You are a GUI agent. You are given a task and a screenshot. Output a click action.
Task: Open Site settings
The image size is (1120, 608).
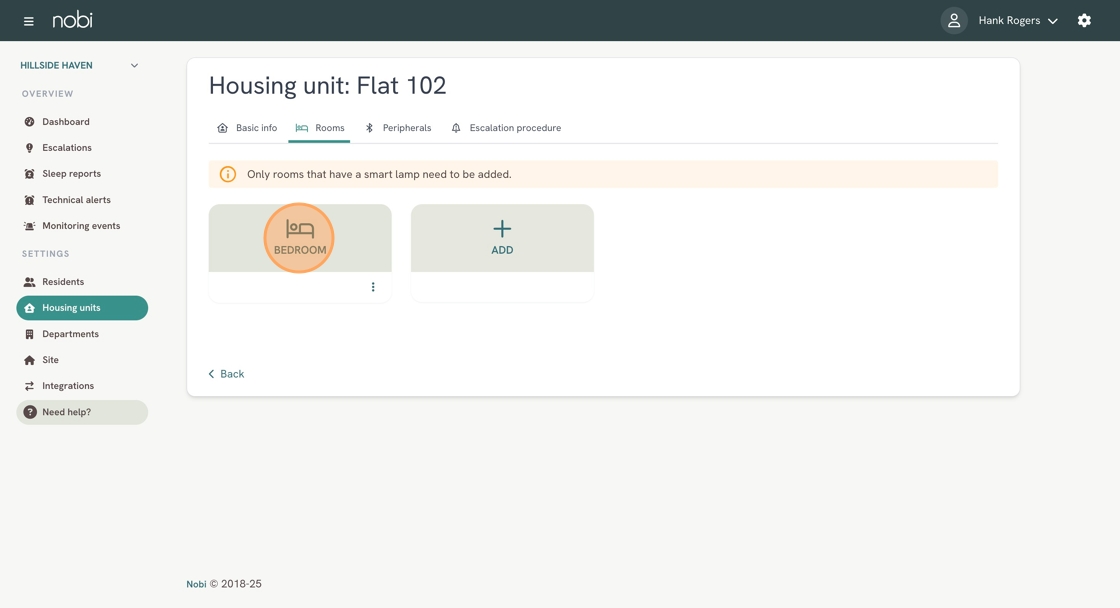[x=50, y=360]
